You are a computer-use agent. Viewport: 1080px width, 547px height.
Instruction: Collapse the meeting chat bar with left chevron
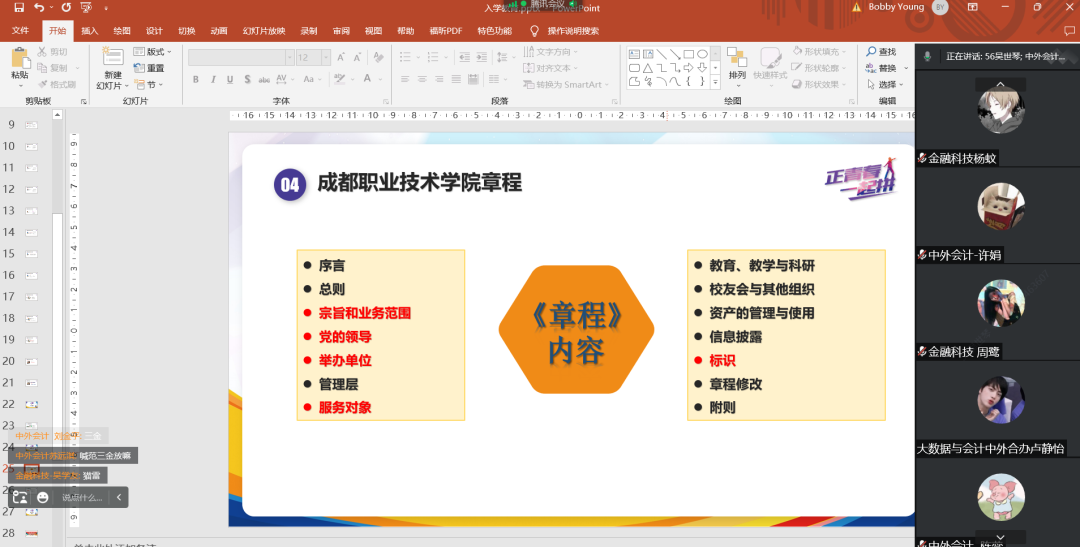point(119,497)
